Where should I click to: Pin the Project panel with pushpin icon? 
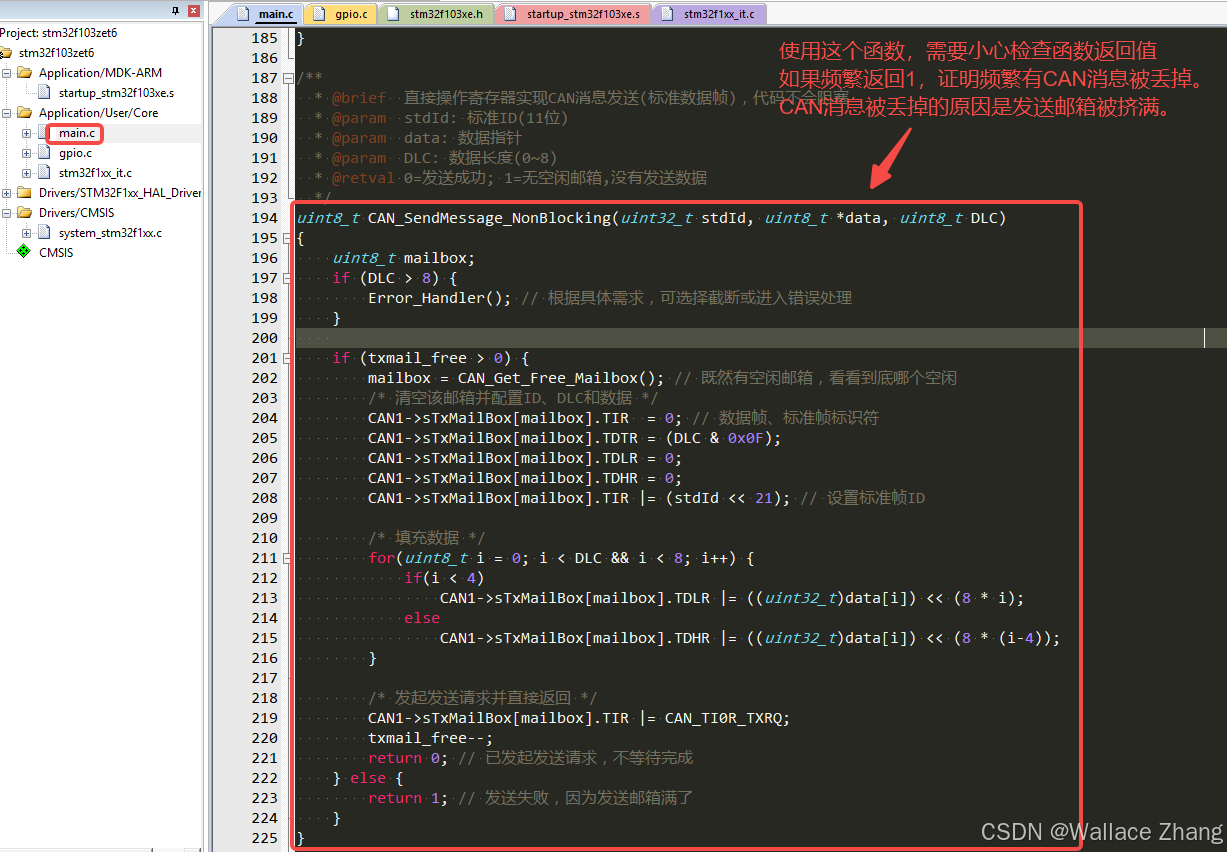177,10
